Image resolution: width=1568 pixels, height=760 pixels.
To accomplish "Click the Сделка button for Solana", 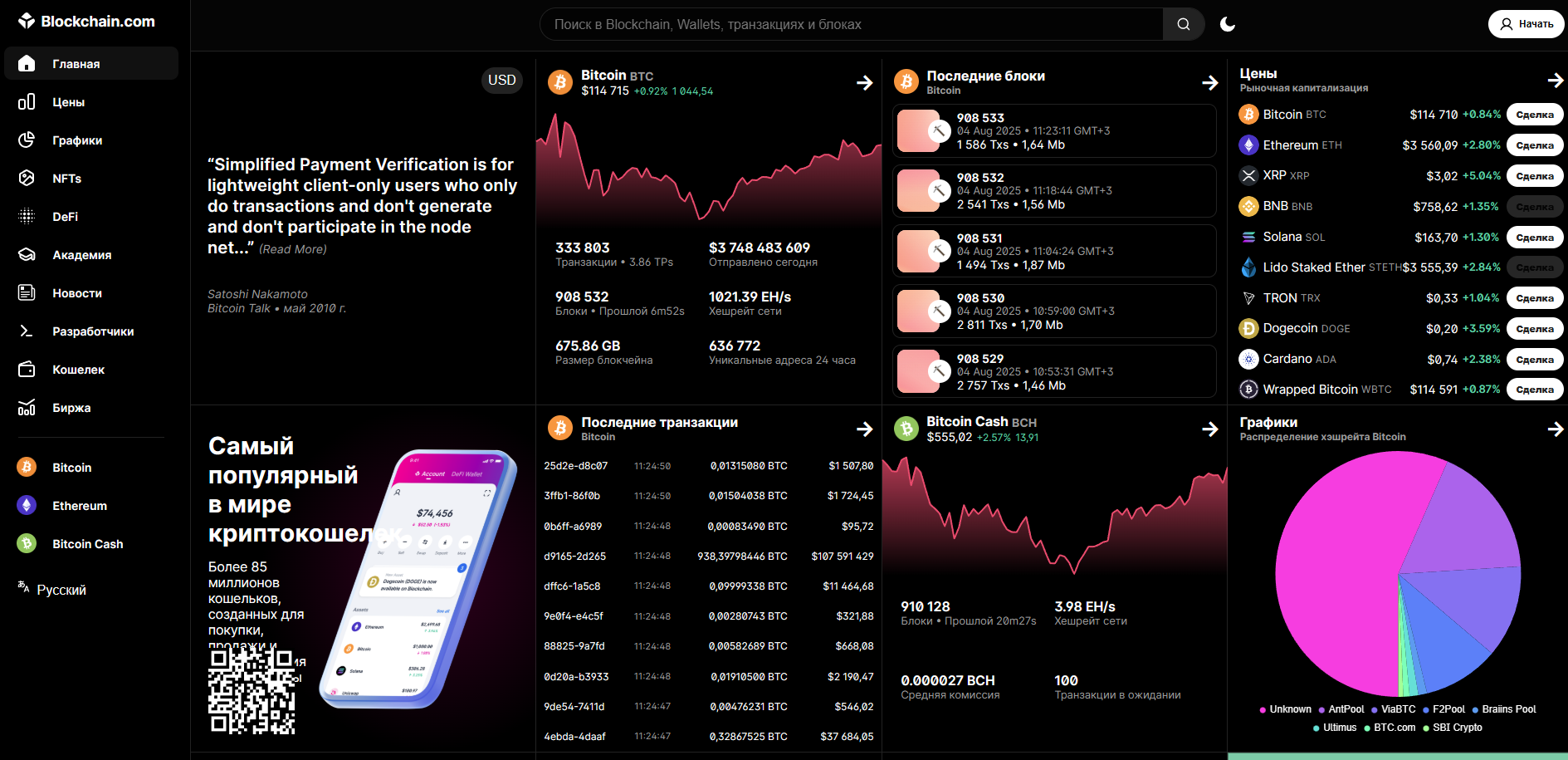I will coord(1535,238).
